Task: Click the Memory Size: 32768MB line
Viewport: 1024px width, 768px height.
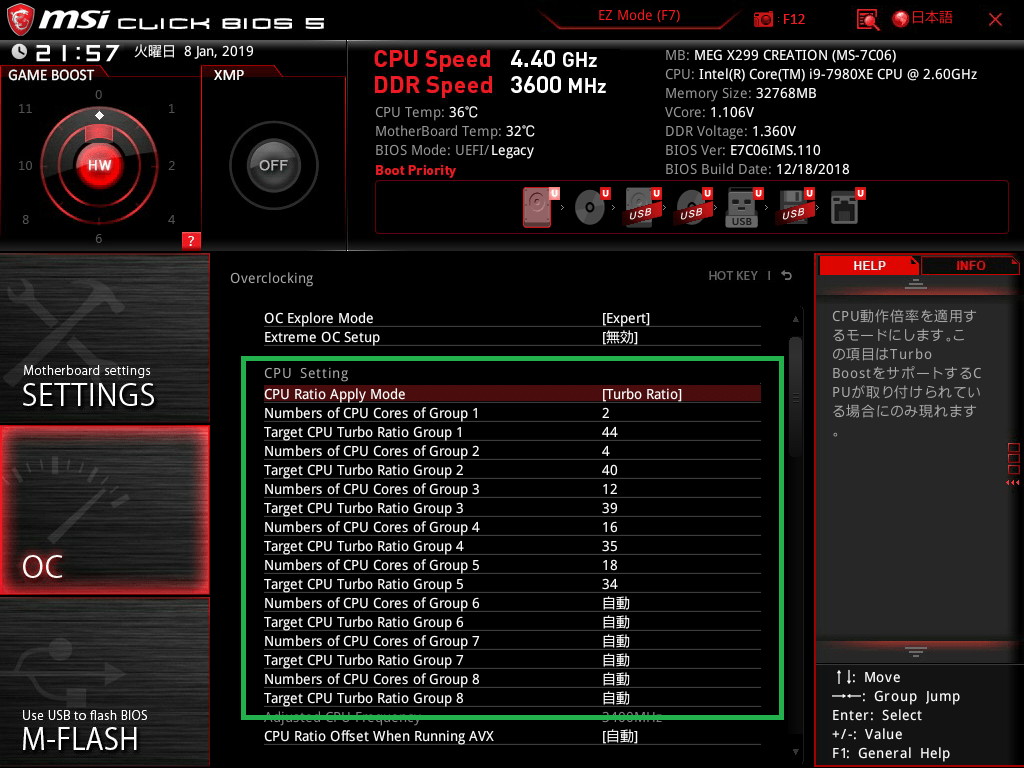Action: [x=741, y=93]
